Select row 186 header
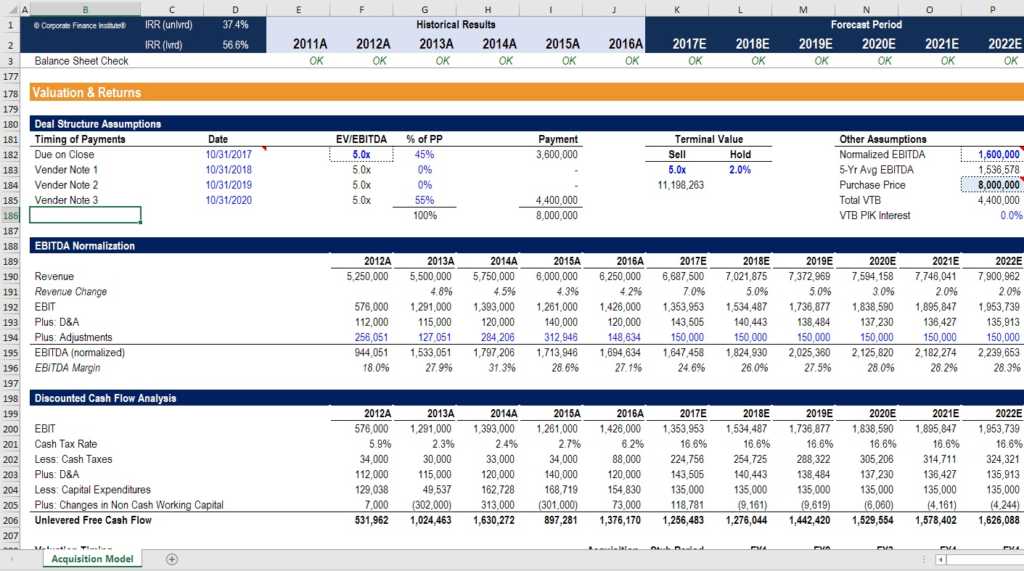1024x571 pixels. click(x=12, y=215)
